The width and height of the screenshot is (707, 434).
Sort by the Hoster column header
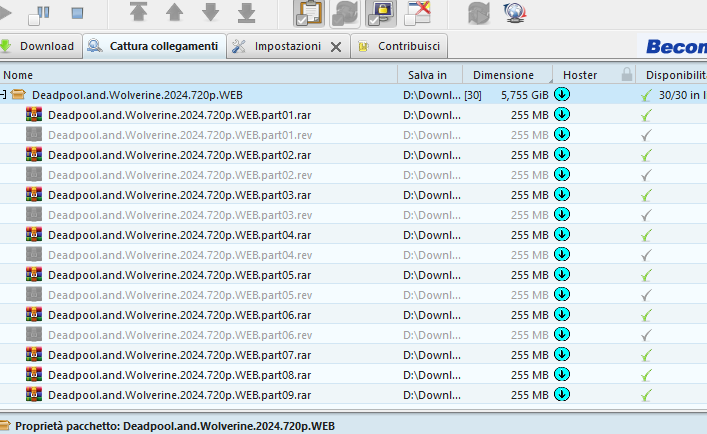coord(580,75)
